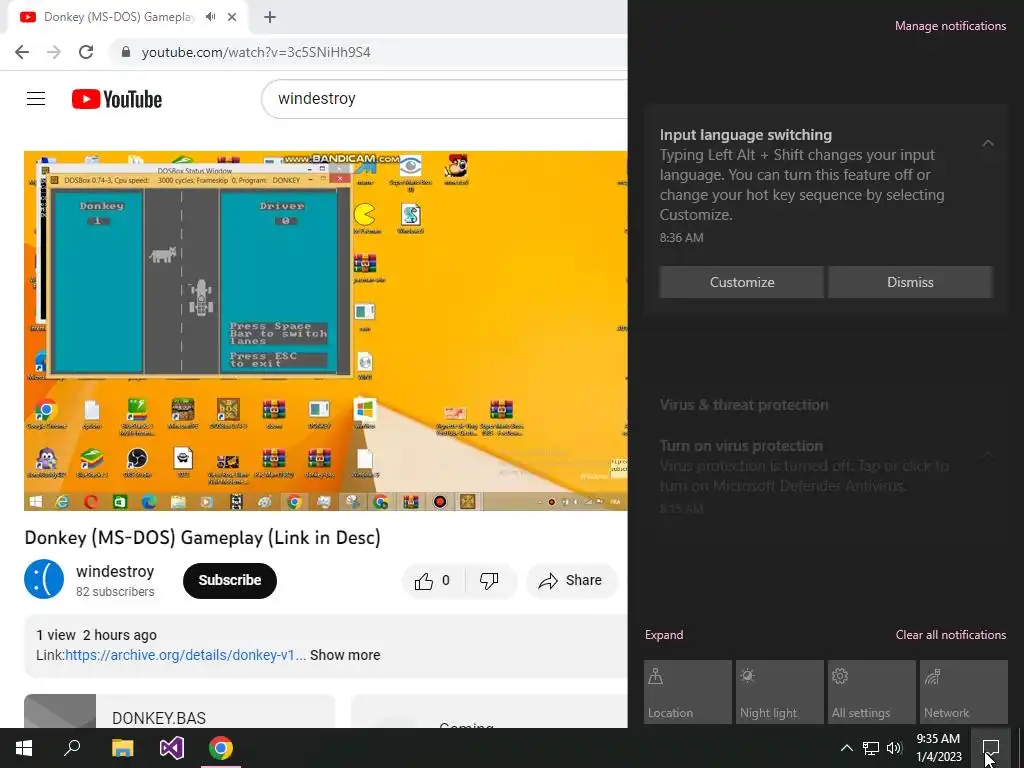Go back in Chrome
Image resolution: width=1024 pixels, height=768 pixels.
[x=22, y=52]
